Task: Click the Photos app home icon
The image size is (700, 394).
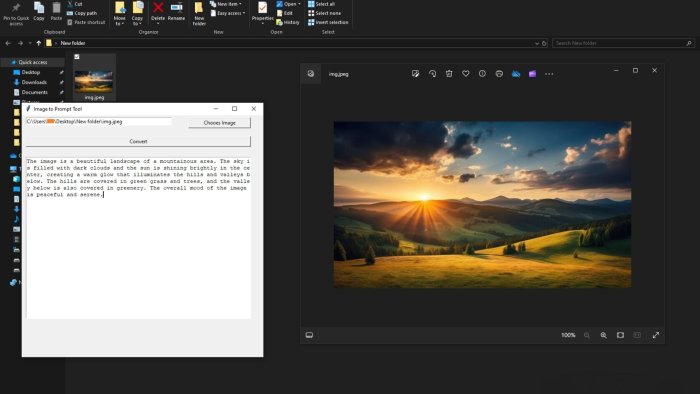Action: pos(311,74)
